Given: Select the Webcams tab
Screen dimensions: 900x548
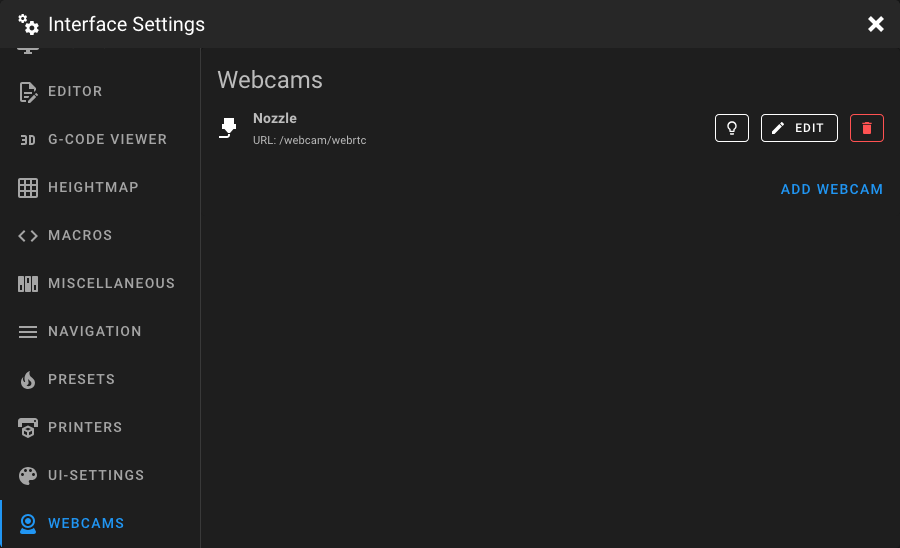Looking at the screenshot, I should [x=100, y=523].
